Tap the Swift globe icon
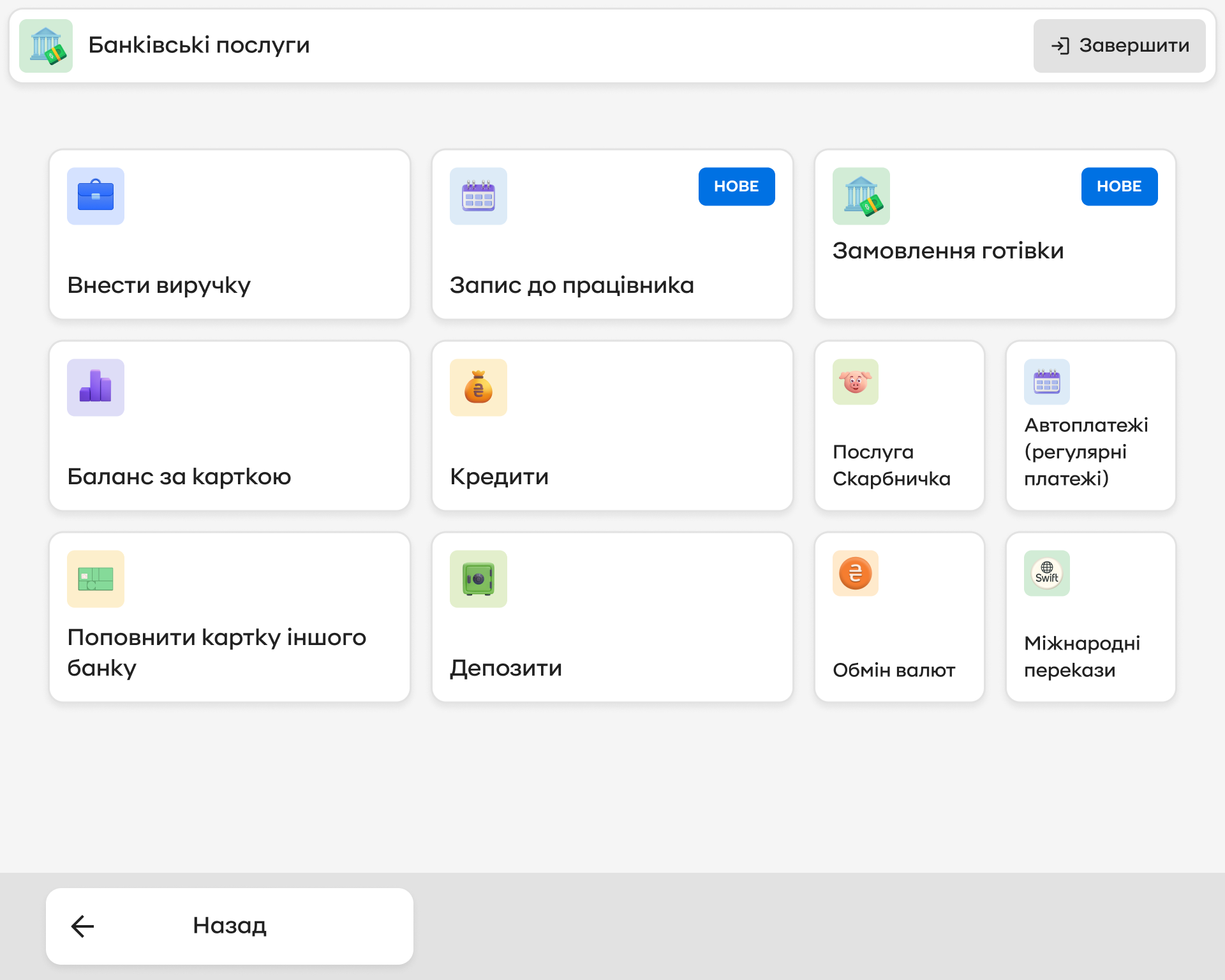 (x=1047, y=573)
